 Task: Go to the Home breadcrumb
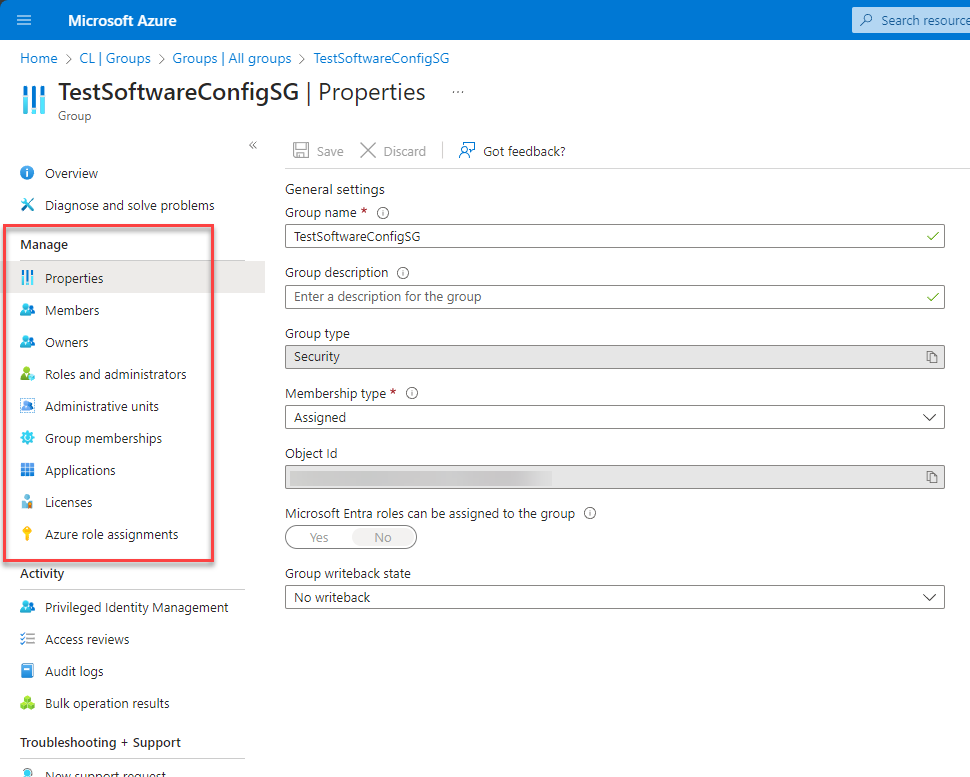(38, 58)
